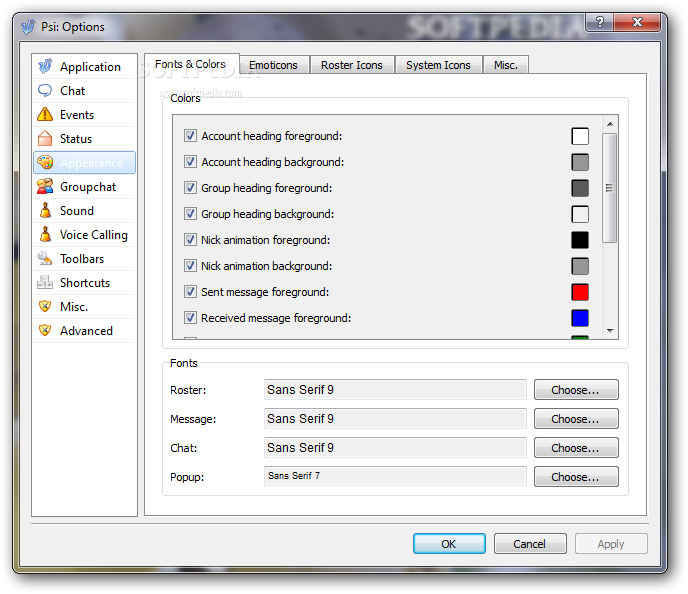Open Nick animation background gray swatch
The width and height of the screenshot is (688, 594).
tap(580, 266)
